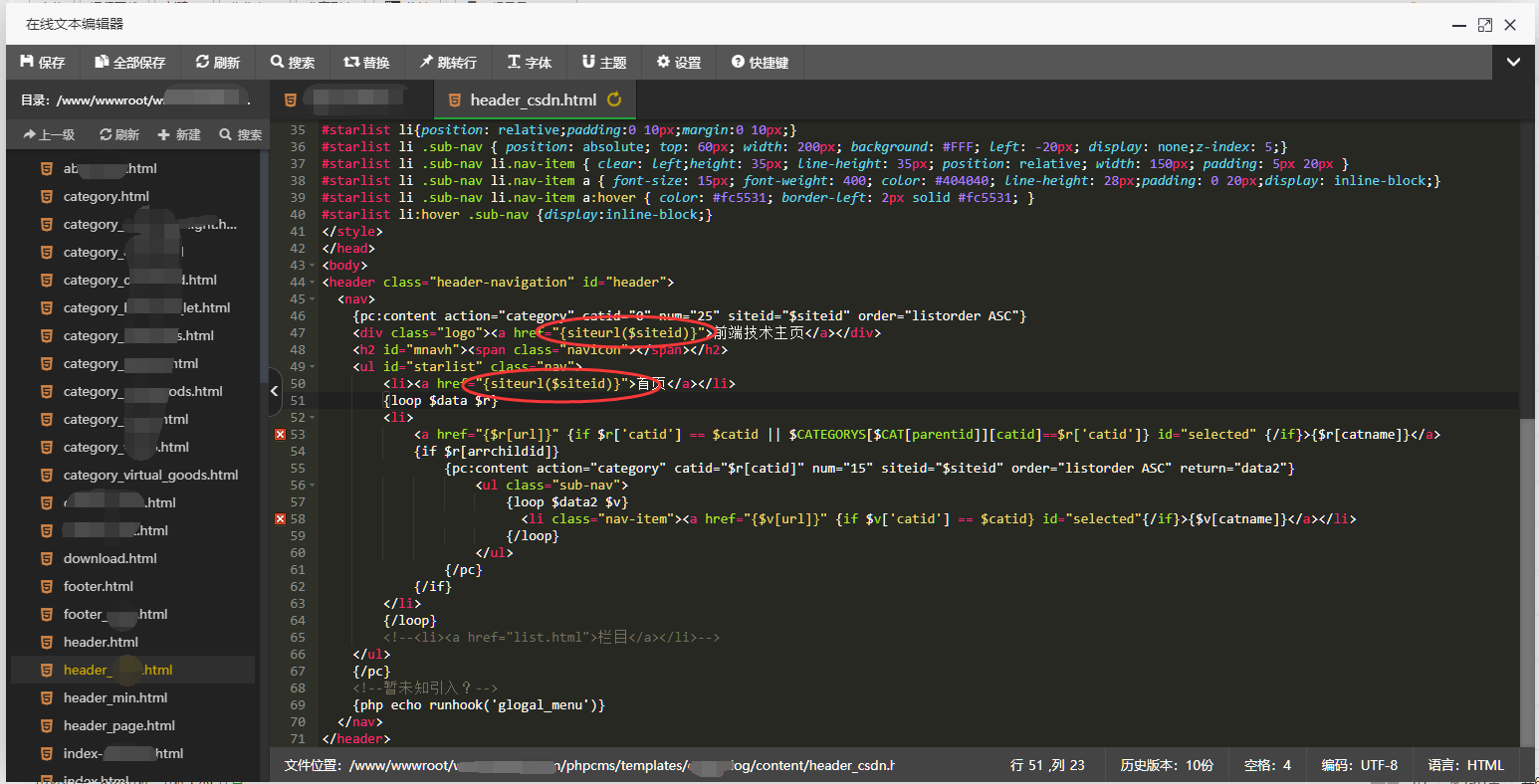The width and height of the screenshot is (1539, 784).
Task: Show 快捷键 keyboard shortcuts help
Action: [760, 62]
